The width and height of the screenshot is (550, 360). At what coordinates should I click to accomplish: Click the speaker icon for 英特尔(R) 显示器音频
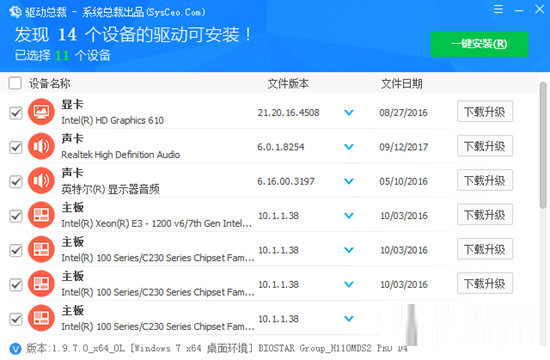pos(41,181)
